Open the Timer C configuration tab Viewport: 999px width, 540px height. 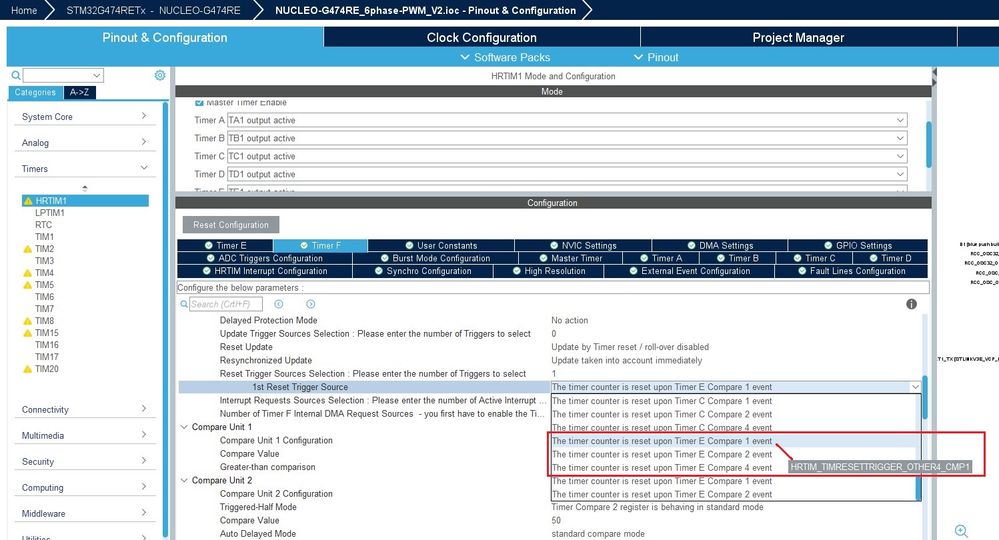point(814,258)
